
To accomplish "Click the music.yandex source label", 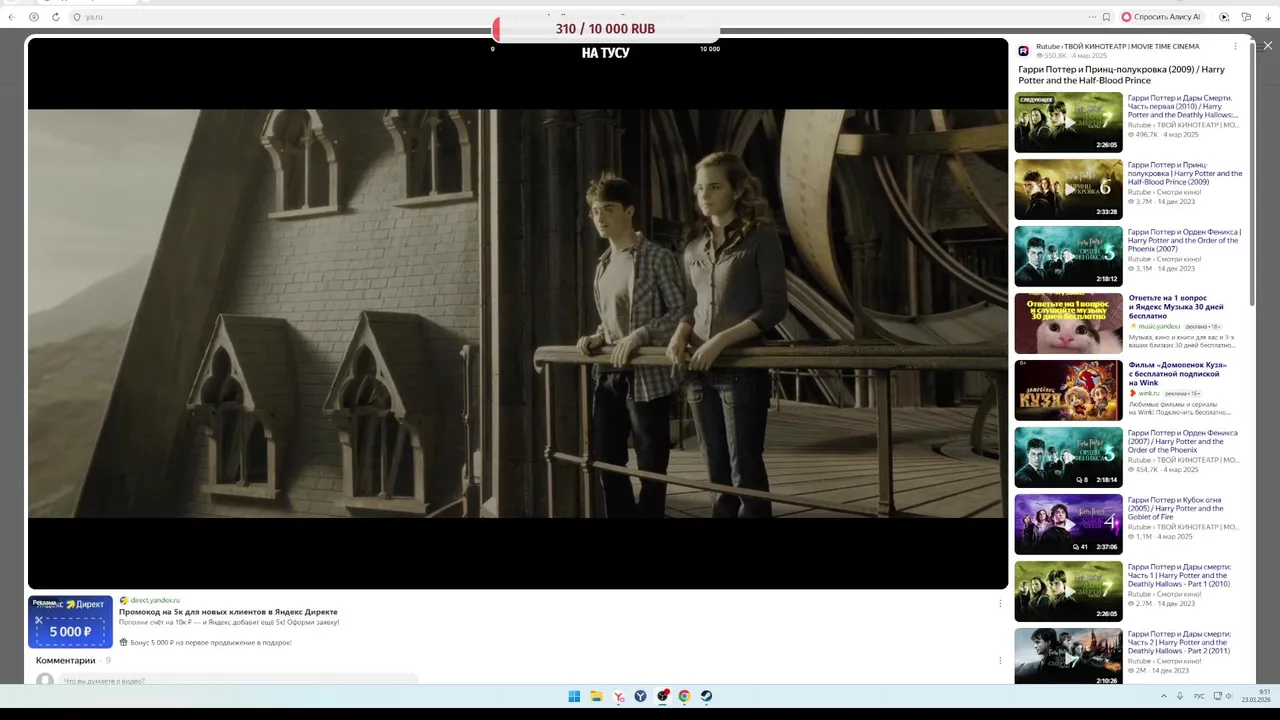I will pyautogui.click(x=1160, y=327).
